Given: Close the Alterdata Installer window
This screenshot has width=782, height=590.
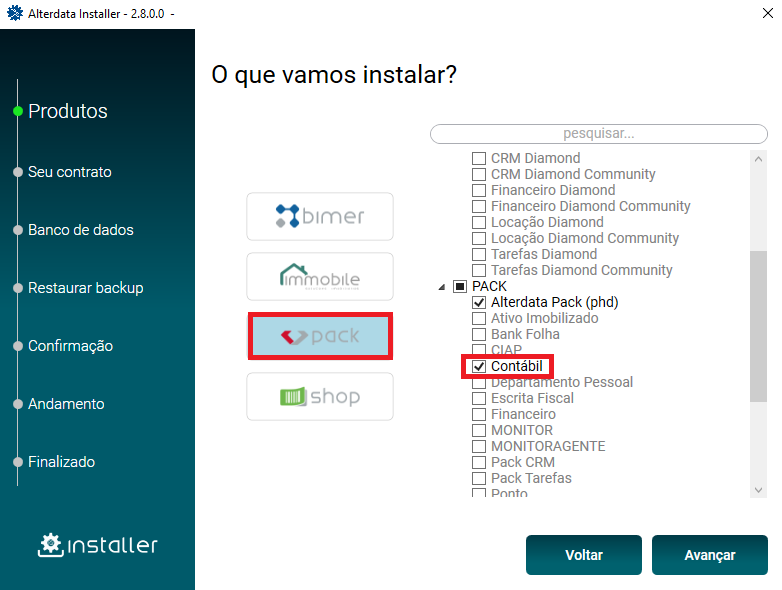Looking at the screenshot, I should coord(768,13).
